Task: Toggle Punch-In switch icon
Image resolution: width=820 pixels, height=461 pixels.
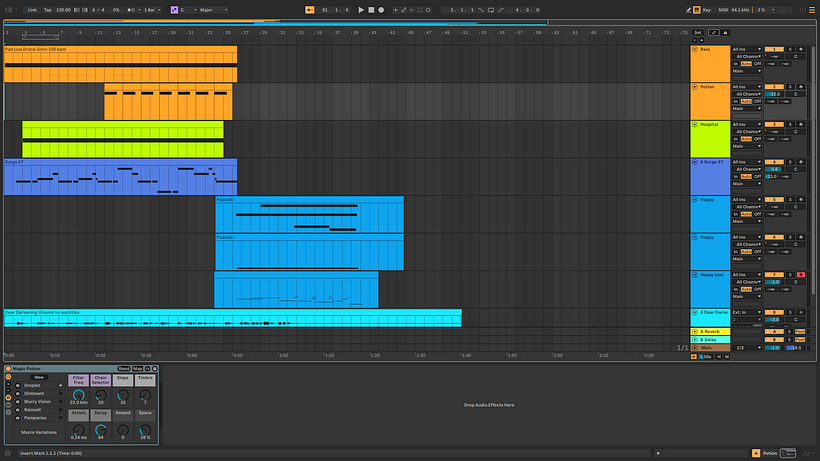Action: click(x=481, y=10)
